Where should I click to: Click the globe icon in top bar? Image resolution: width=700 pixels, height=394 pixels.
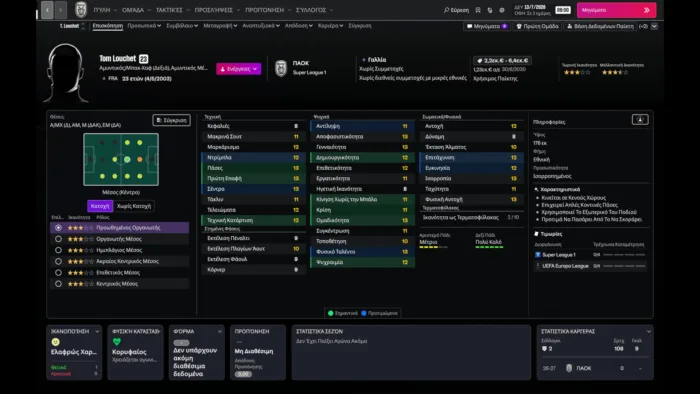[x=502, y=10]
